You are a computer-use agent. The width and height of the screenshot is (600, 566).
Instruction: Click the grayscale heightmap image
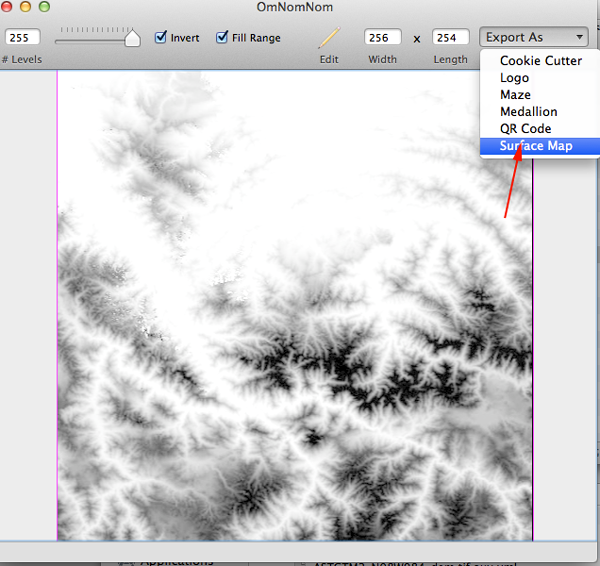point(295,305)
